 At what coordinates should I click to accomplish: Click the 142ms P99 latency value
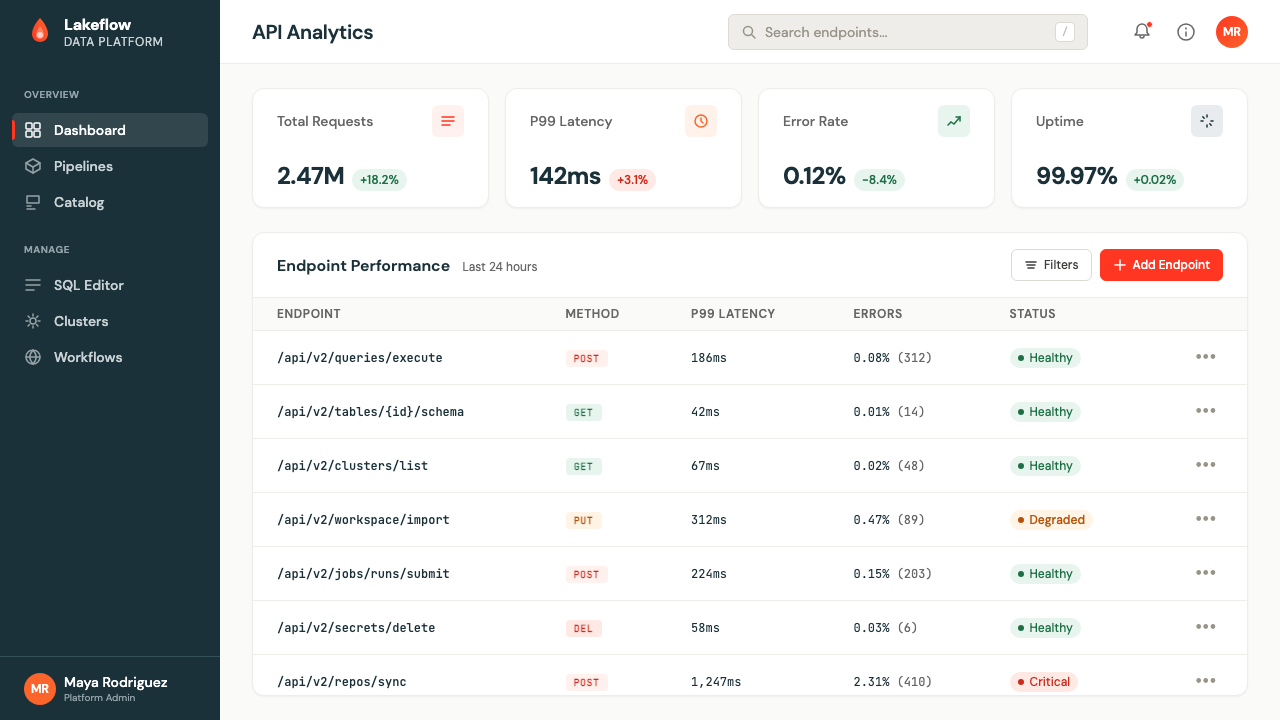tap(565, 177)
